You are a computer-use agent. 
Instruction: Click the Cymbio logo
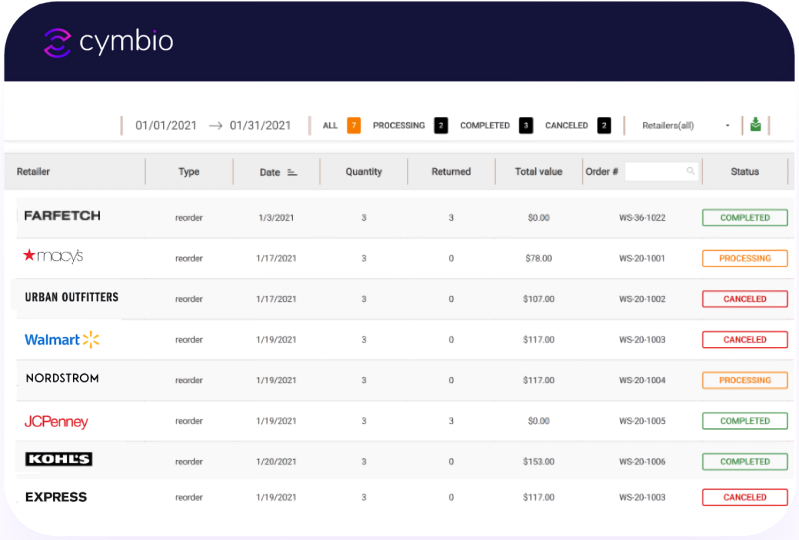109,41
